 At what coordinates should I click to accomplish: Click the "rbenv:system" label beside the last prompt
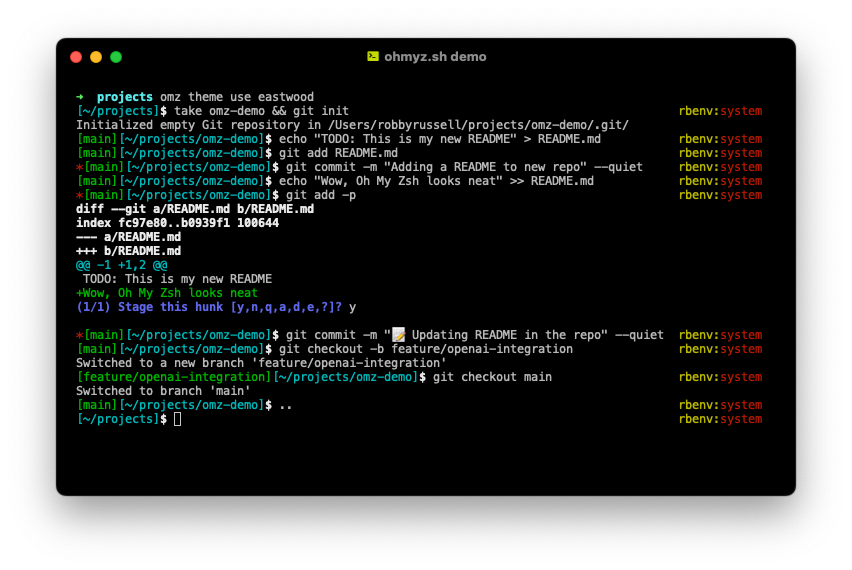click(x=720, y=419)
